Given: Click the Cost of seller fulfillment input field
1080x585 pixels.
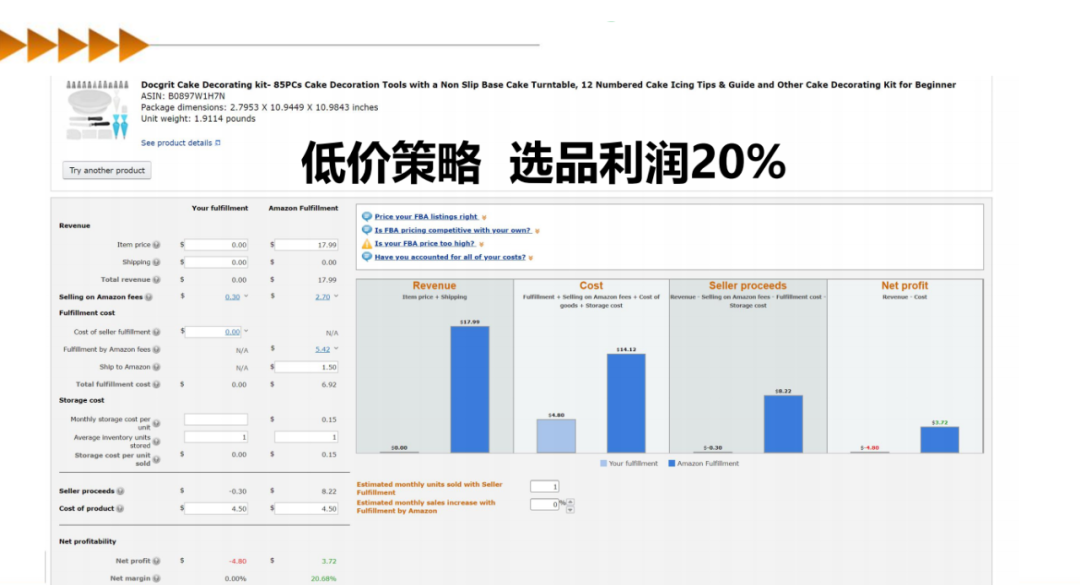Looking at the screenshot, I should 213,332.
